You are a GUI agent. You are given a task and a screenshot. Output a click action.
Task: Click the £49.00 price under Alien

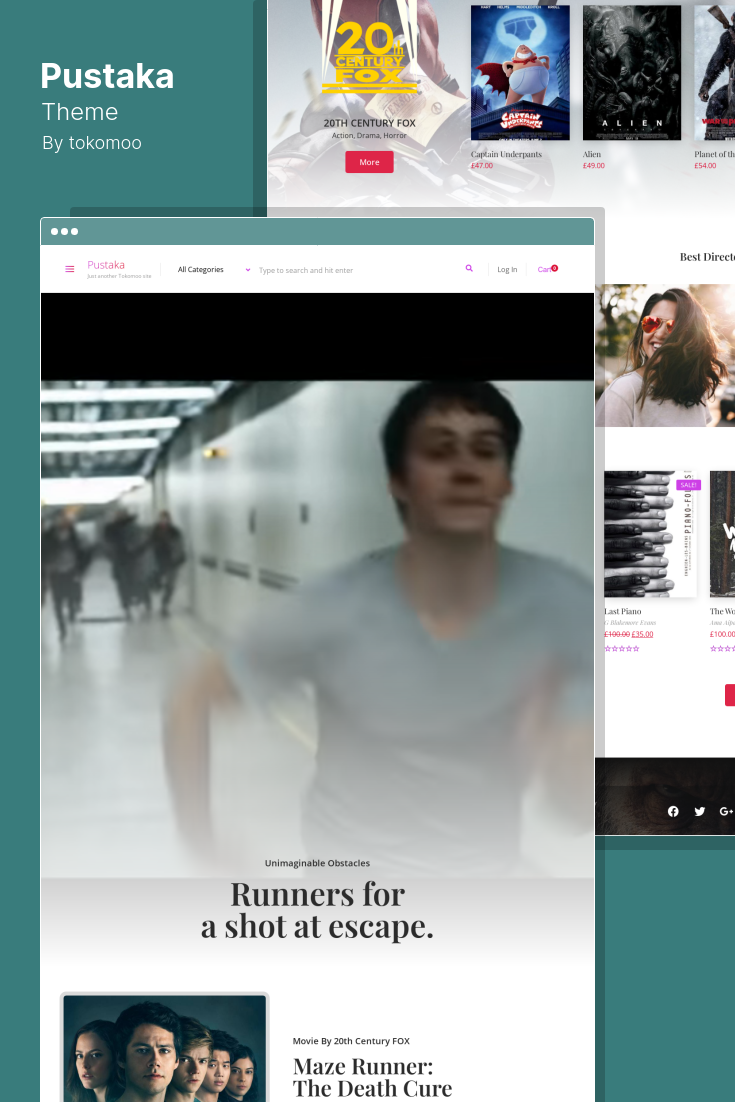(x=594, y=166)
